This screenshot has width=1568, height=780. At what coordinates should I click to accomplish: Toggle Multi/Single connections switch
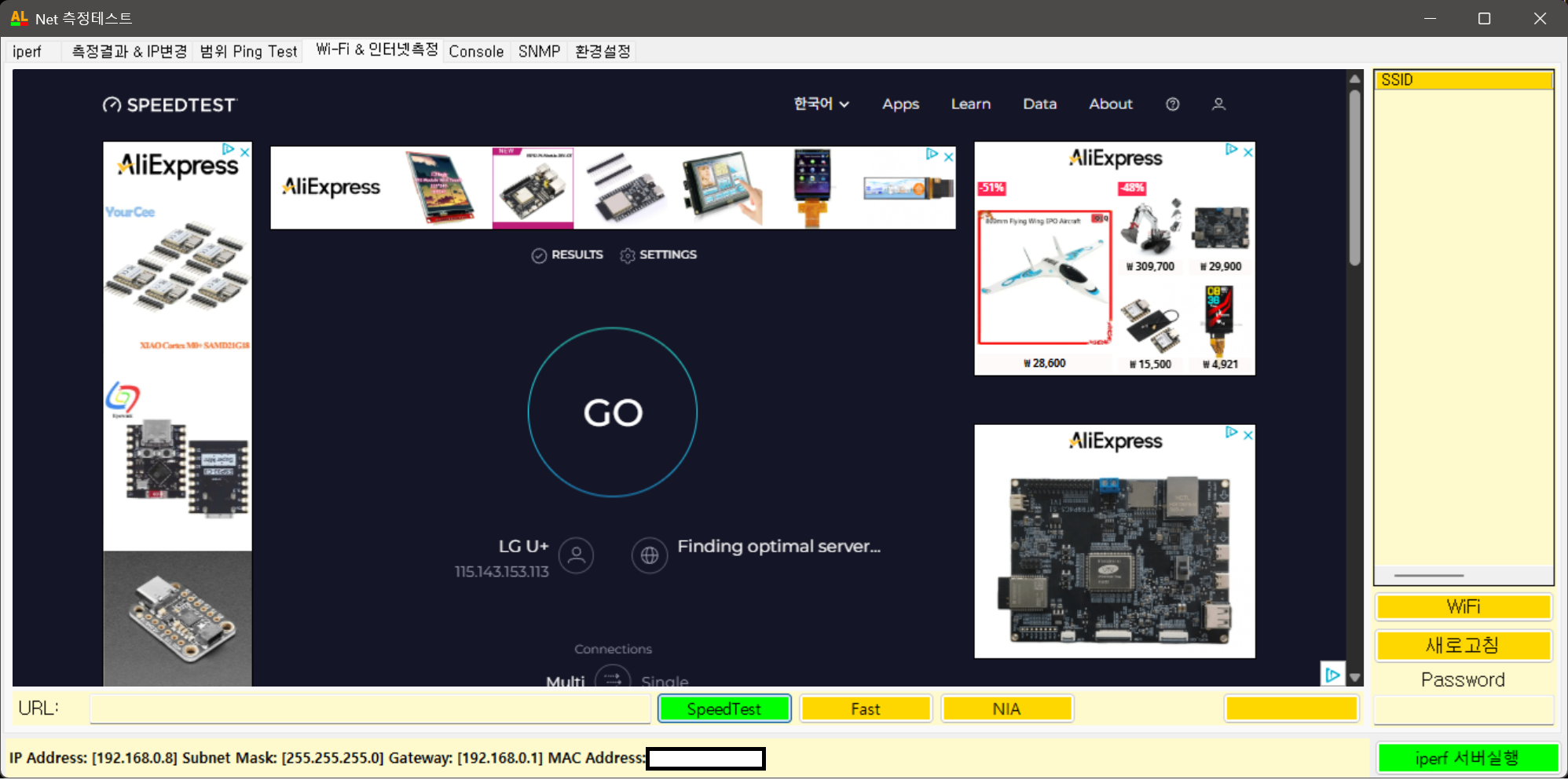[613, 679]
